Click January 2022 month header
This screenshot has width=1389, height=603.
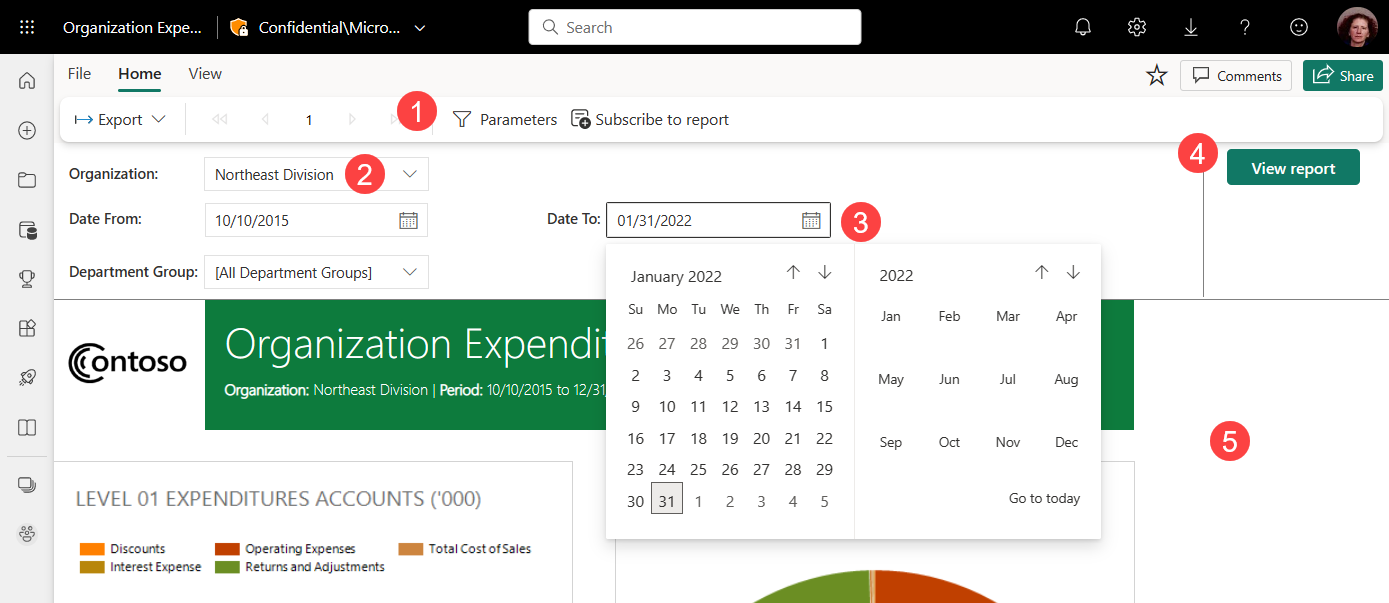(x=676, y=277)
